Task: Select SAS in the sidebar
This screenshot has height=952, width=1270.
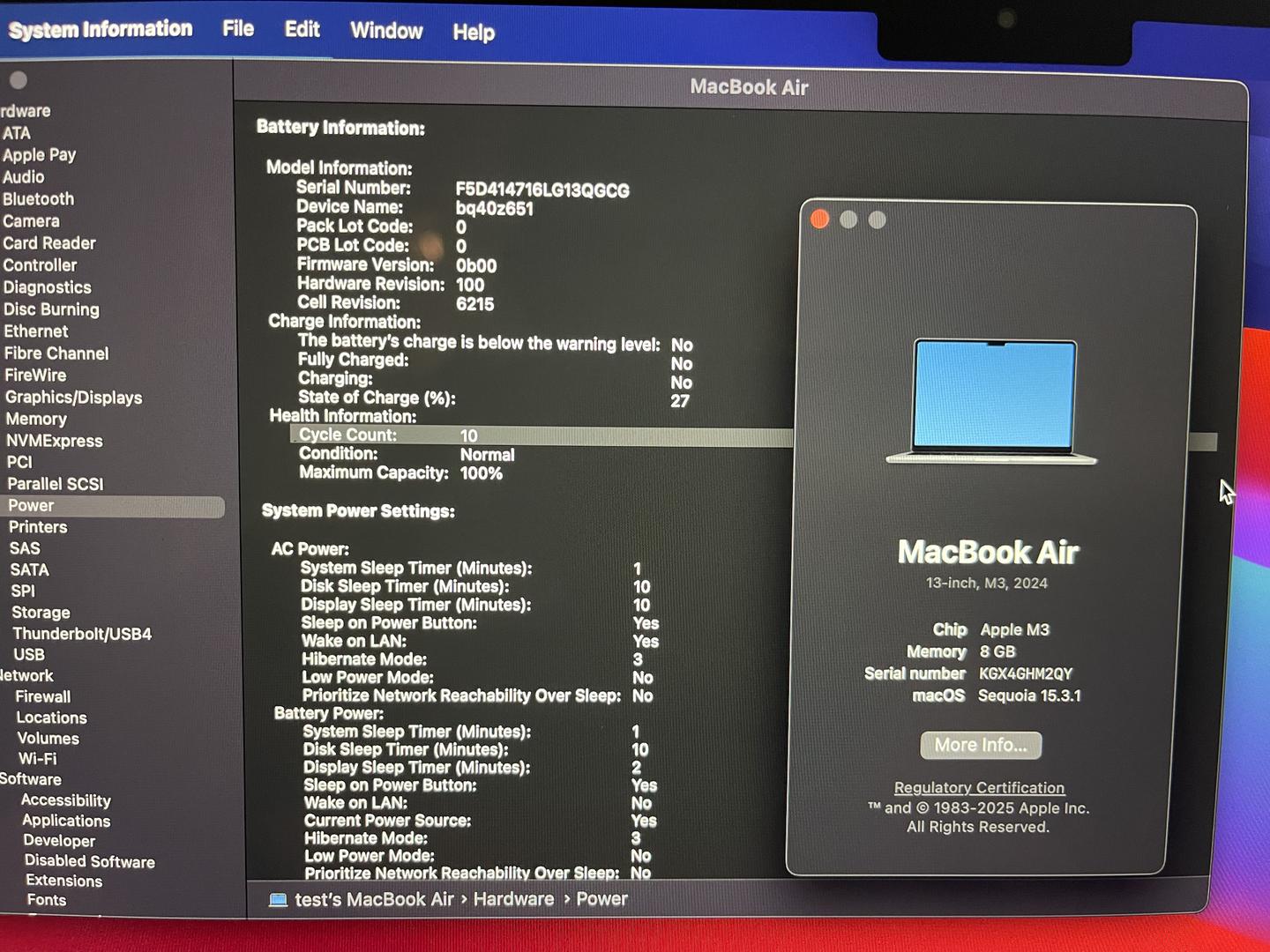Action: pyautogui.click(x=25, y=548)
